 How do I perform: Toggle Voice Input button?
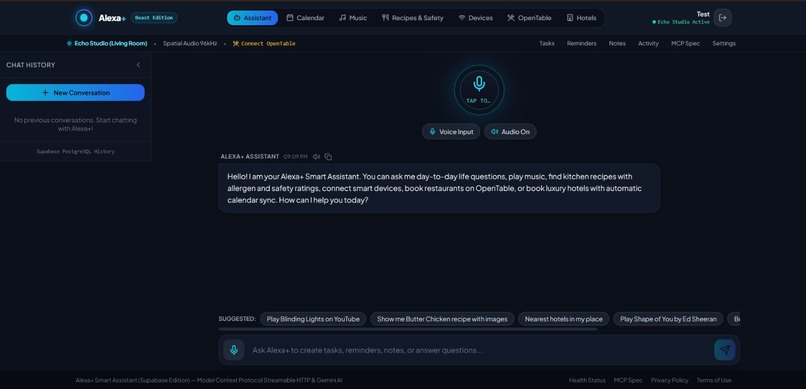(x=451, y=132)
